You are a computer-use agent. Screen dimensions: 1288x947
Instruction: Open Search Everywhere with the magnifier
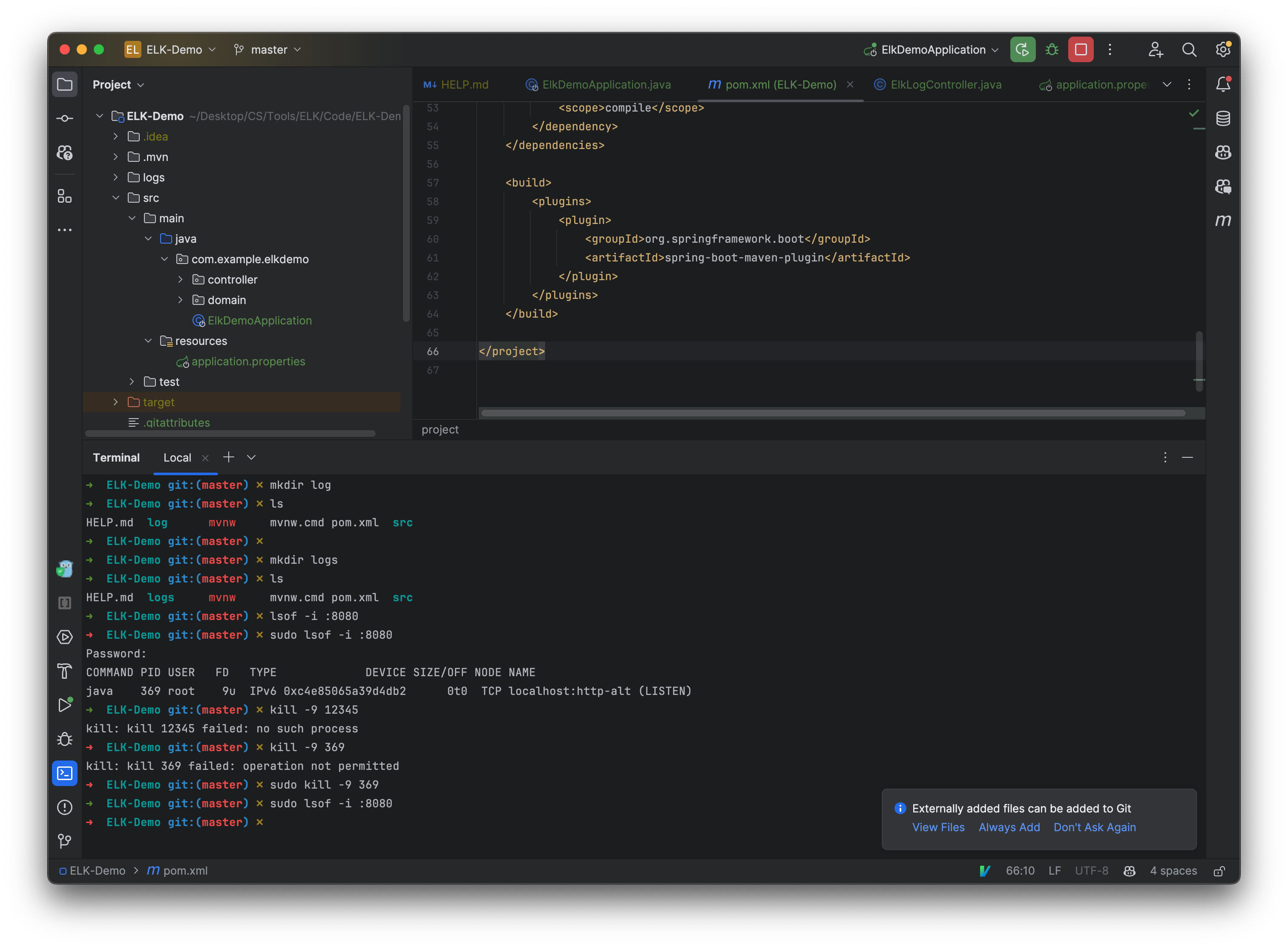tap(1189, 49)
